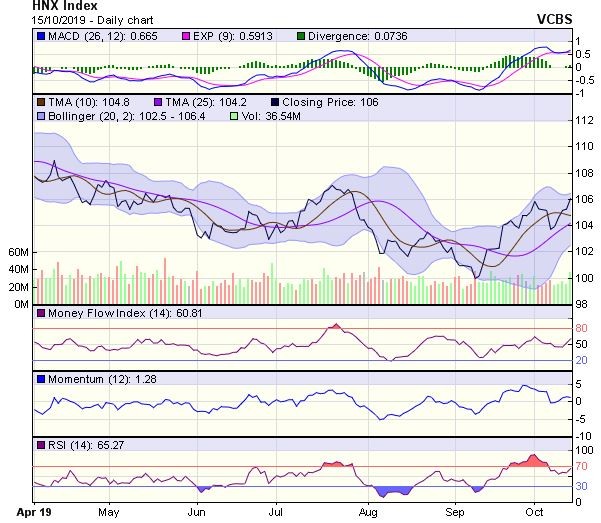Screen dimensions: 601x523
Task: Click the Aug marker on time axis
Action: click(368, 512)
